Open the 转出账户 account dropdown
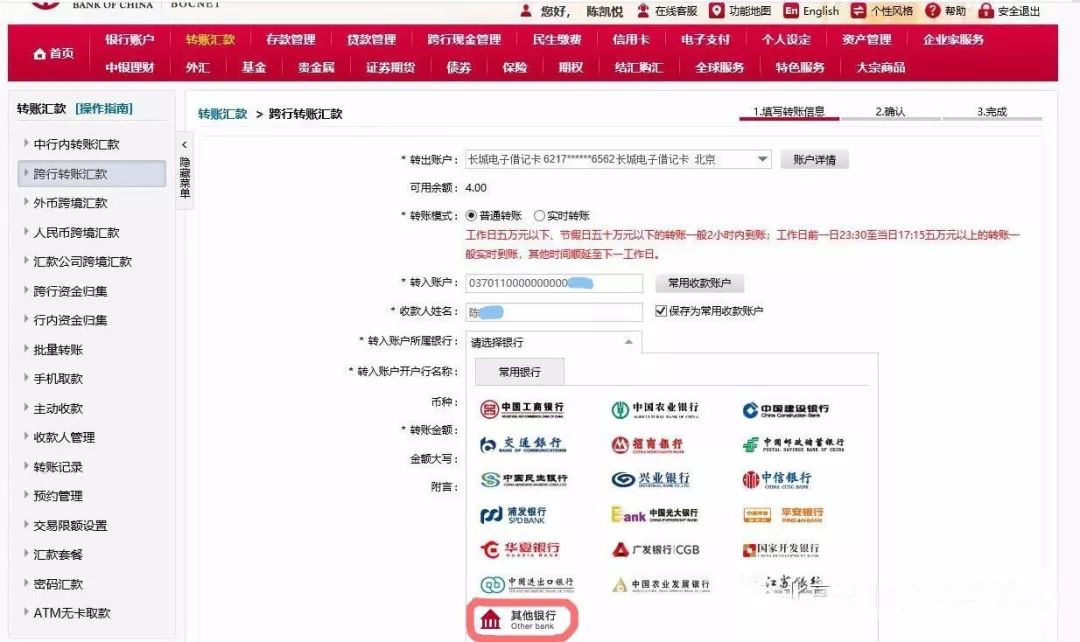This screenshot has width=1080, height=642. (x=618, y=159)
